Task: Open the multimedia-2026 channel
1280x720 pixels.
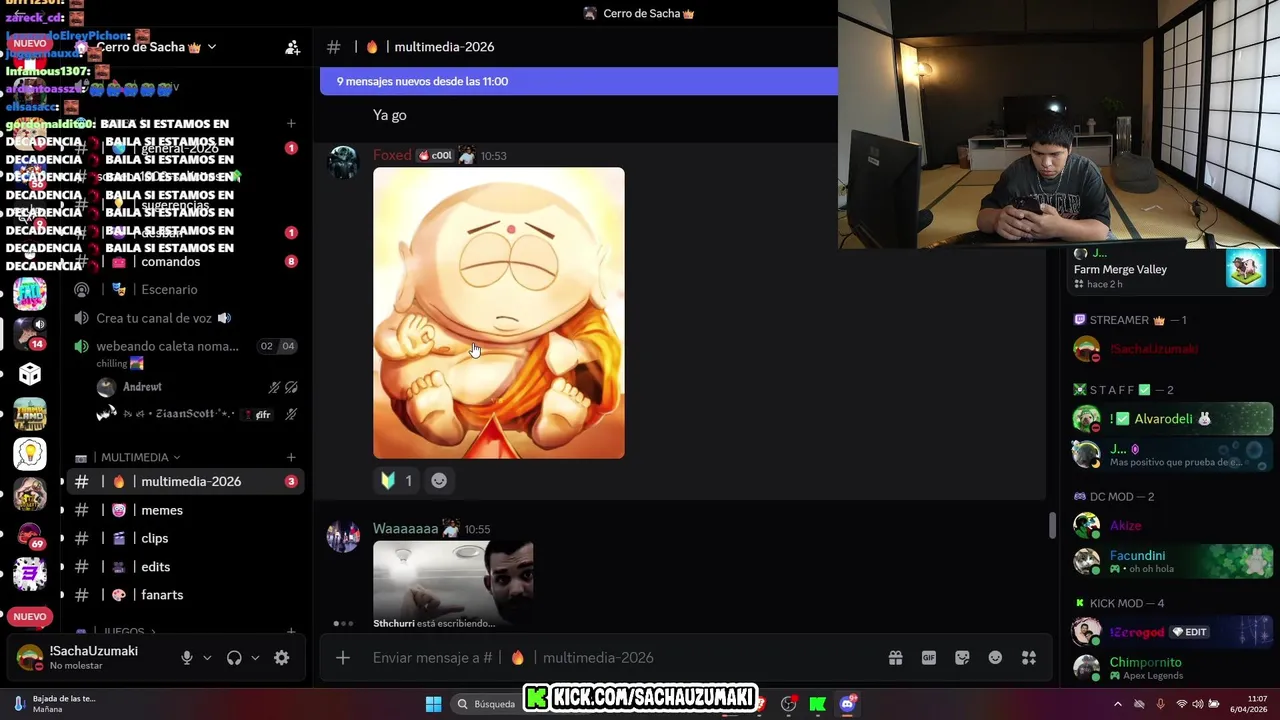Action: (185, 481)
